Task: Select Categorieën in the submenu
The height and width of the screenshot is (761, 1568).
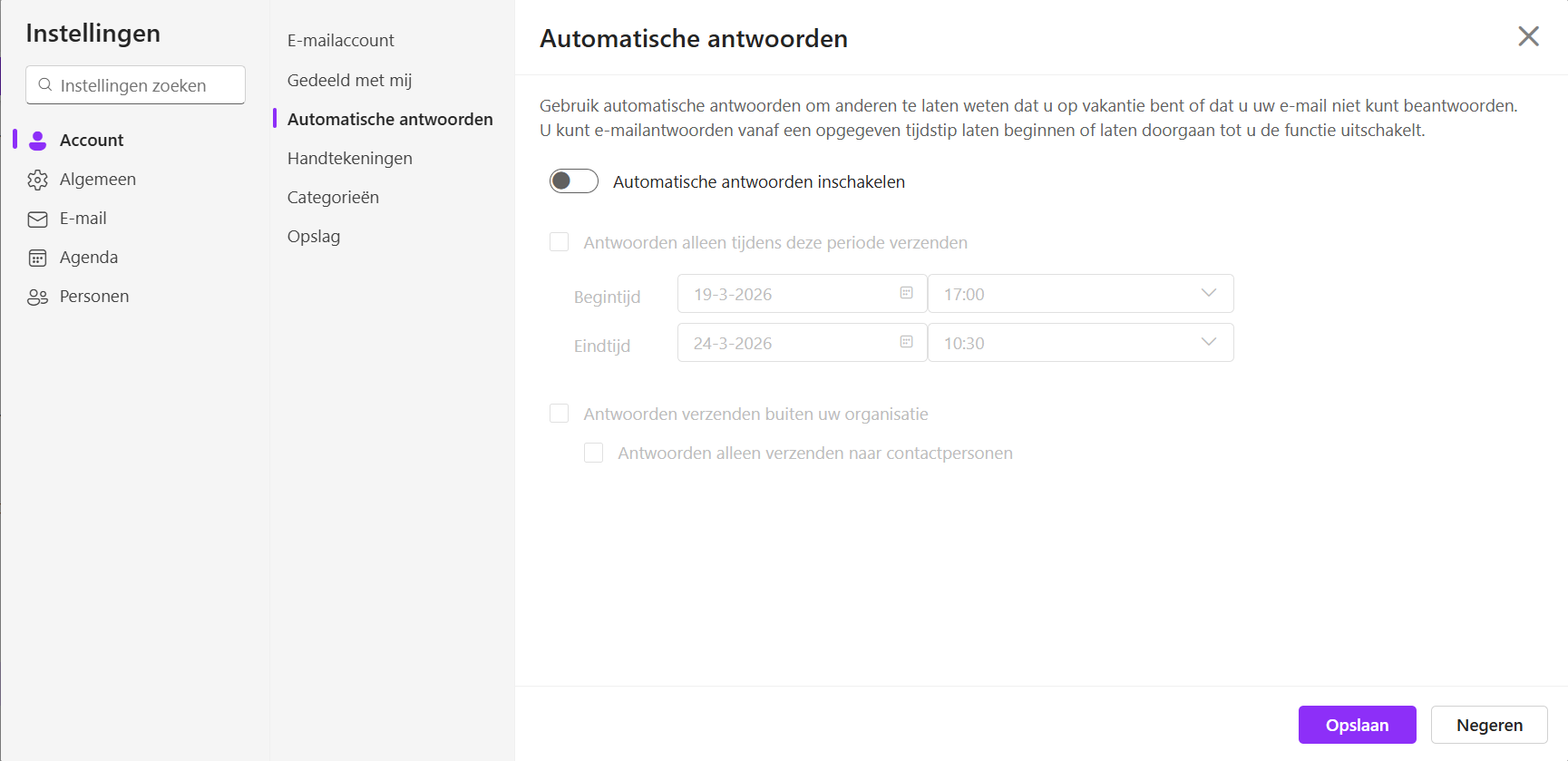Action: pyautogui.click(x=333, y=198)
